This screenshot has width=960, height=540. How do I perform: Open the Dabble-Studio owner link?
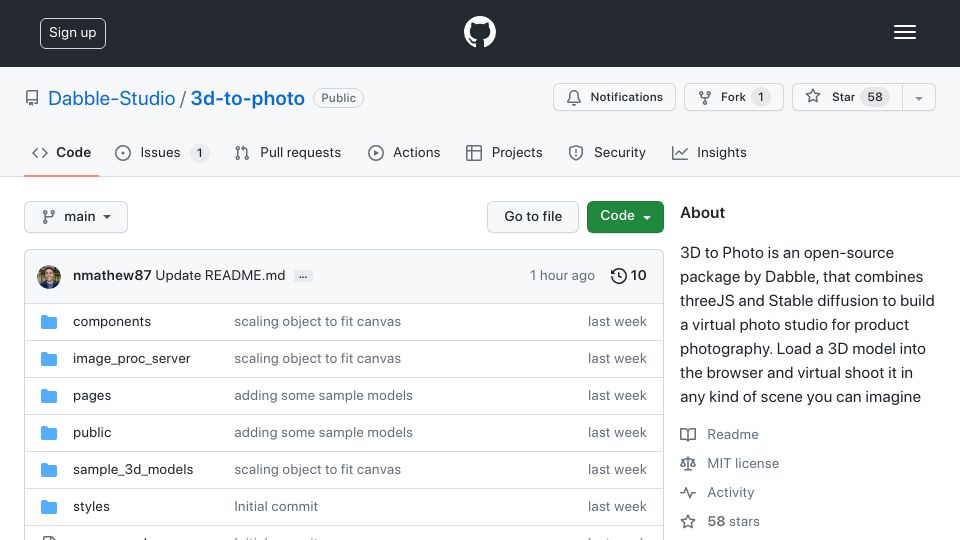pyautogui.click(x=111, y=99)
